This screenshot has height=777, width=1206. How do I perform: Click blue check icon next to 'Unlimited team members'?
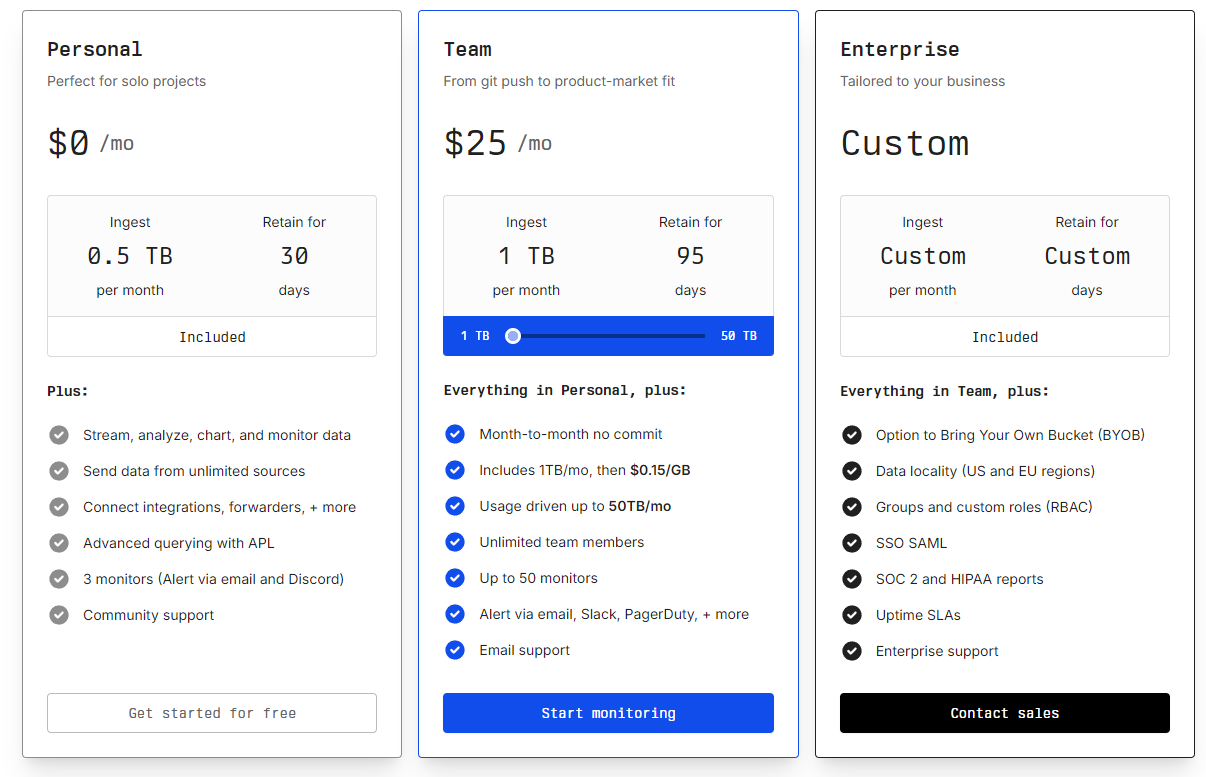(x=455, y=542)
